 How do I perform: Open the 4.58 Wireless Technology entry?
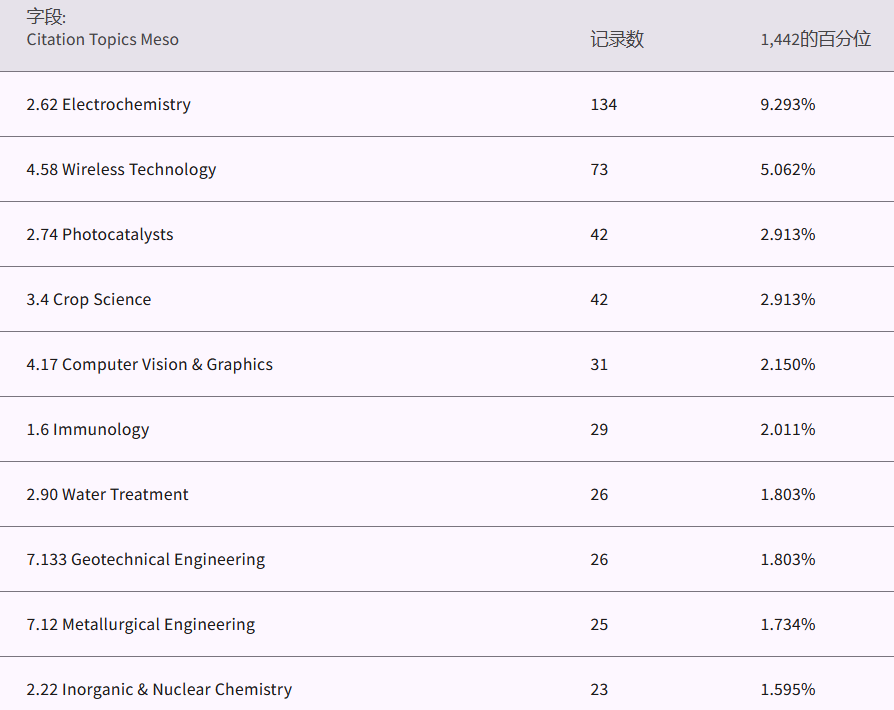(x=121, y=170)
